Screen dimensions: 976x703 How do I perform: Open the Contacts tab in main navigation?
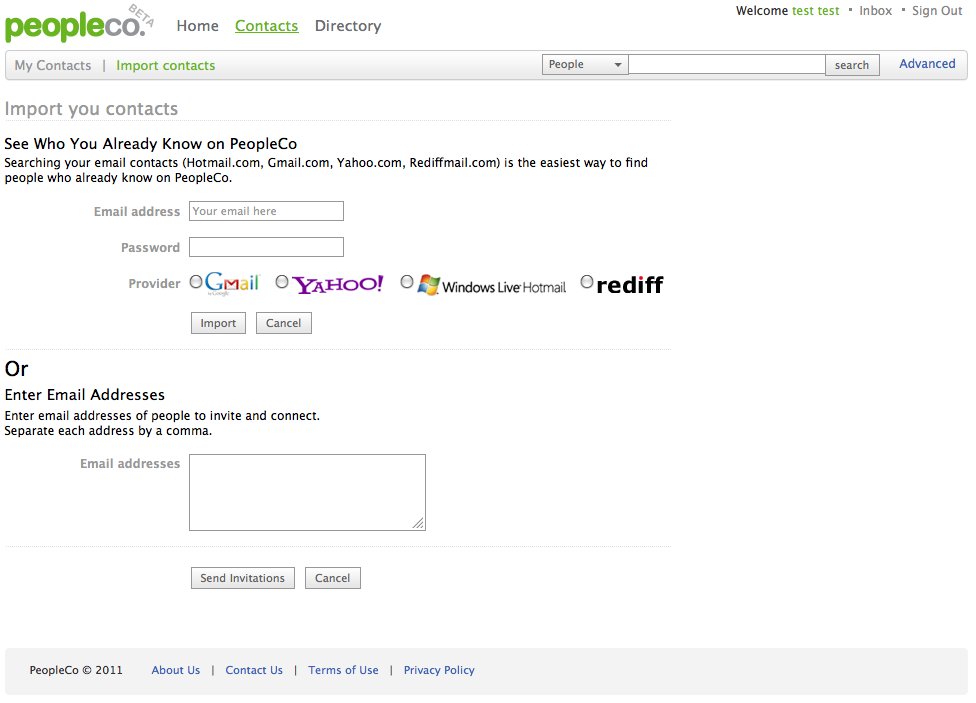tap(266, 26)
